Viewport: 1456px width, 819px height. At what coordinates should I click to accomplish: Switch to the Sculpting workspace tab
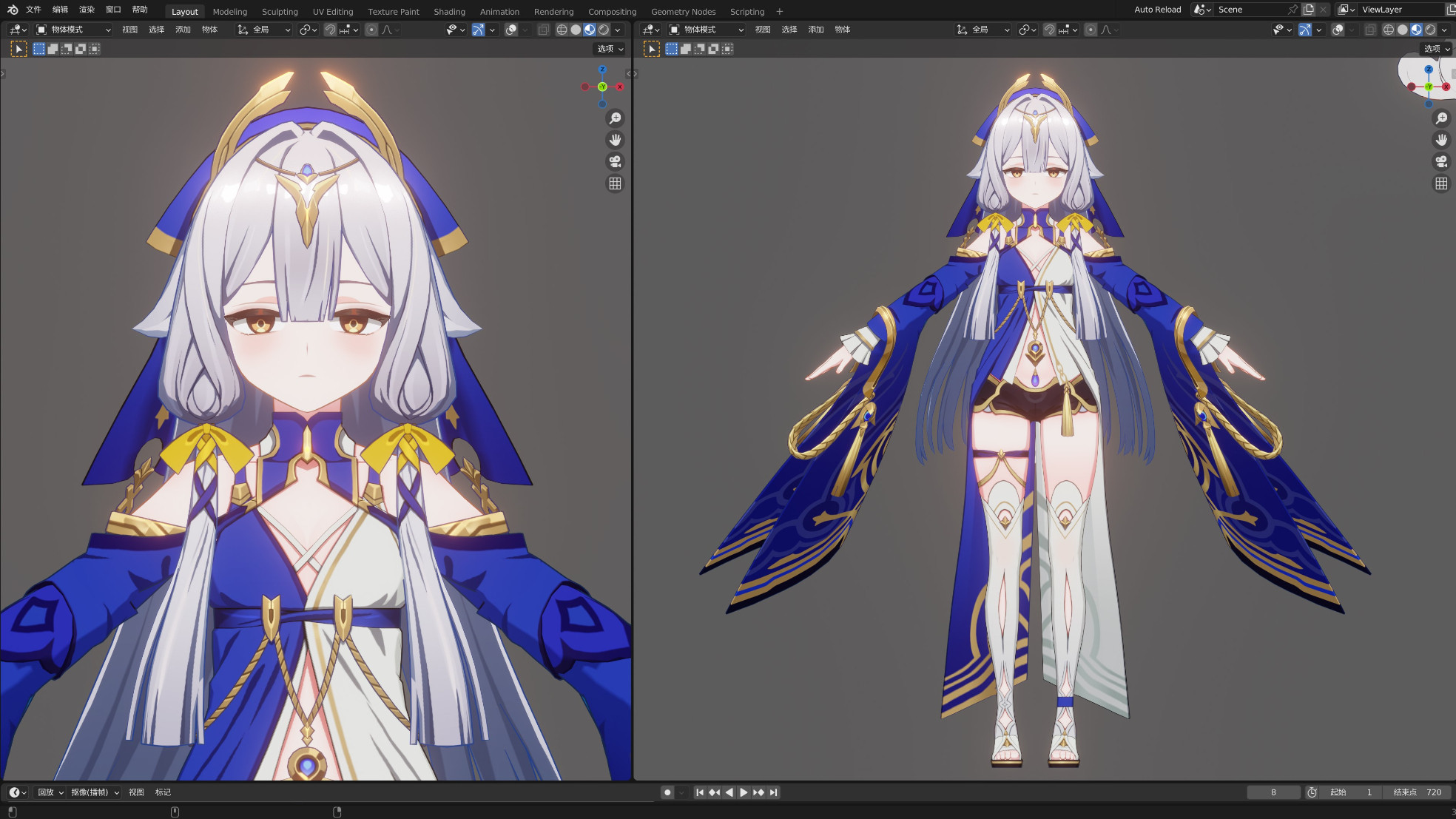(x=280, y=12)
